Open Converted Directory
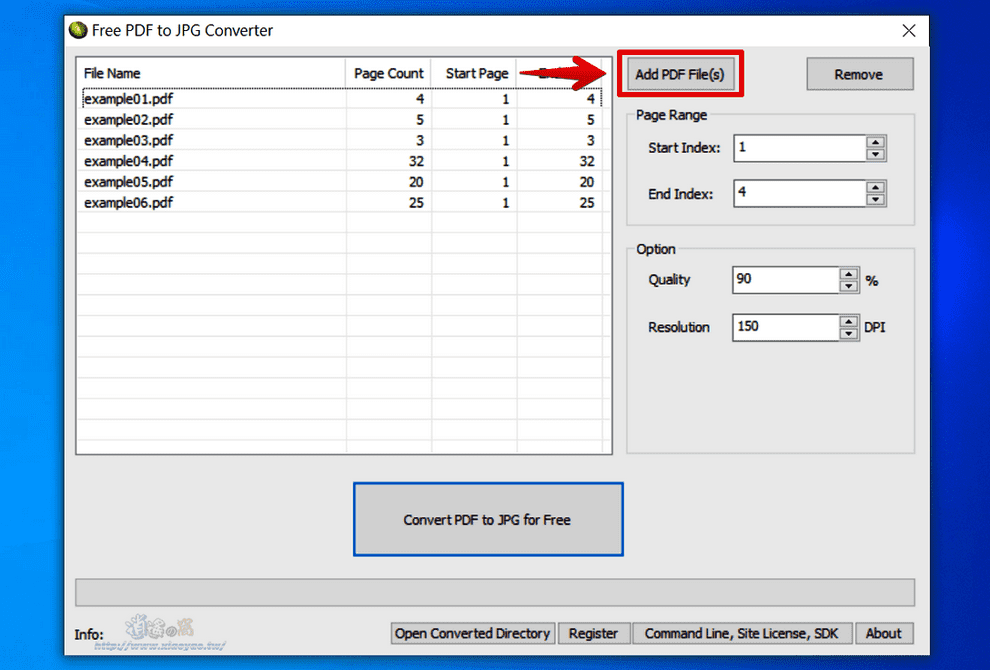Screen dimensions: 990x670 point(472,633)
